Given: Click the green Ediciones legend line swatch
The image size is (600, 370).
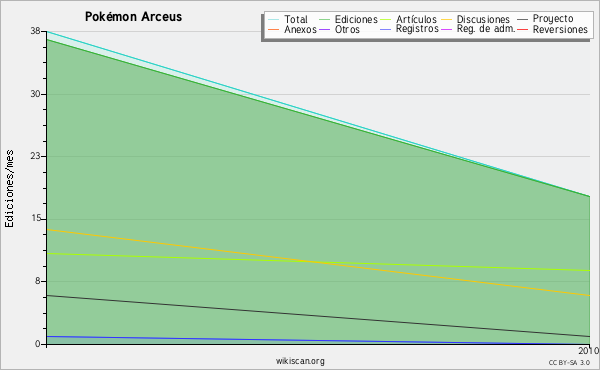Looking at the screenshot, I should pos(324,20).
